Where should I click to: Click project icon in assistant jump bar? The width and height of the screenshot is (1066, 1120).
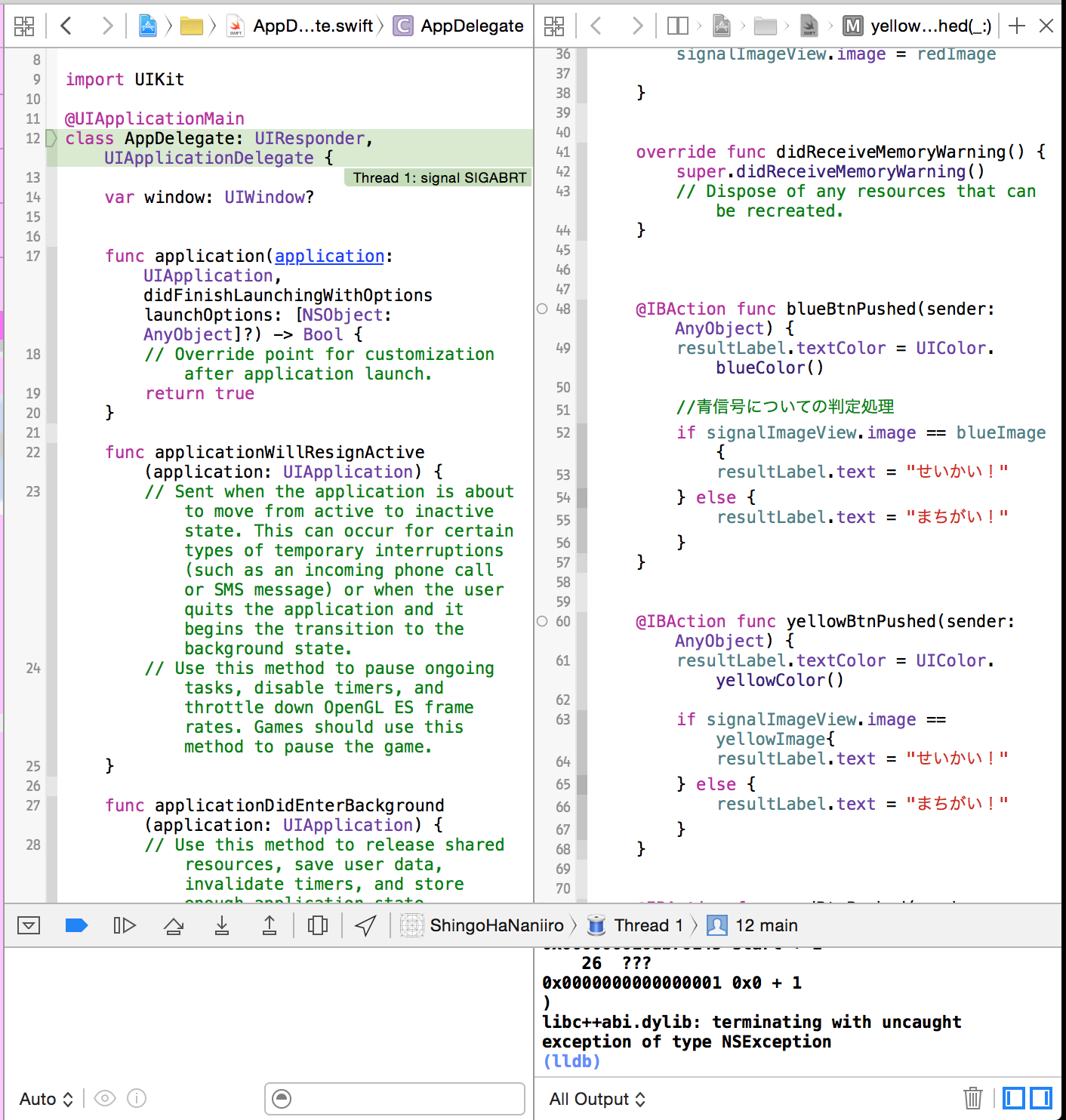(x=722, y=26)
